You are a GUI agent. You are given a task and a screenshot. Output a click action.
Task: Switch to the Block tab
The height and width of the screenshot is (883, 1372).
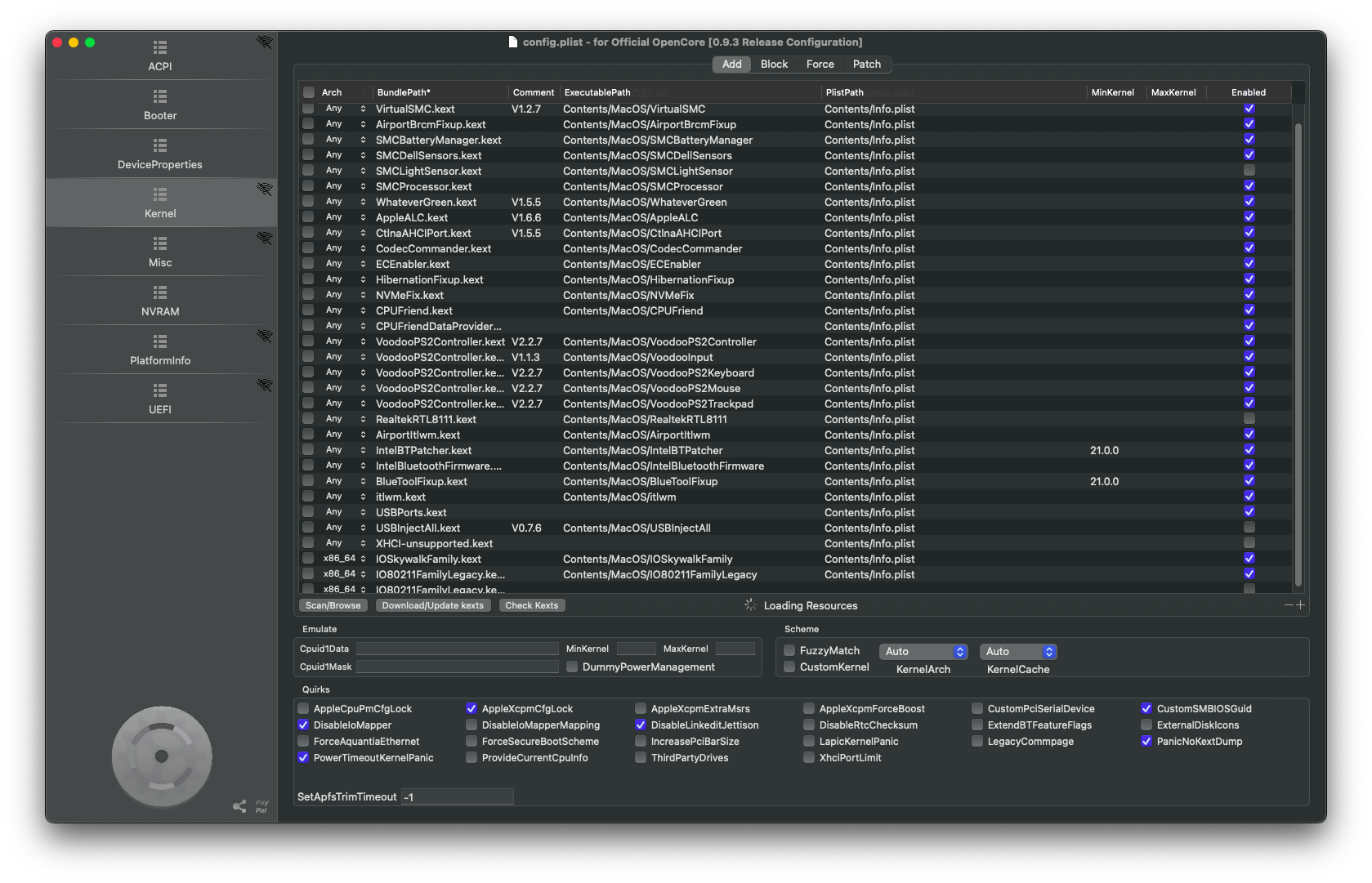click(774, 65)
